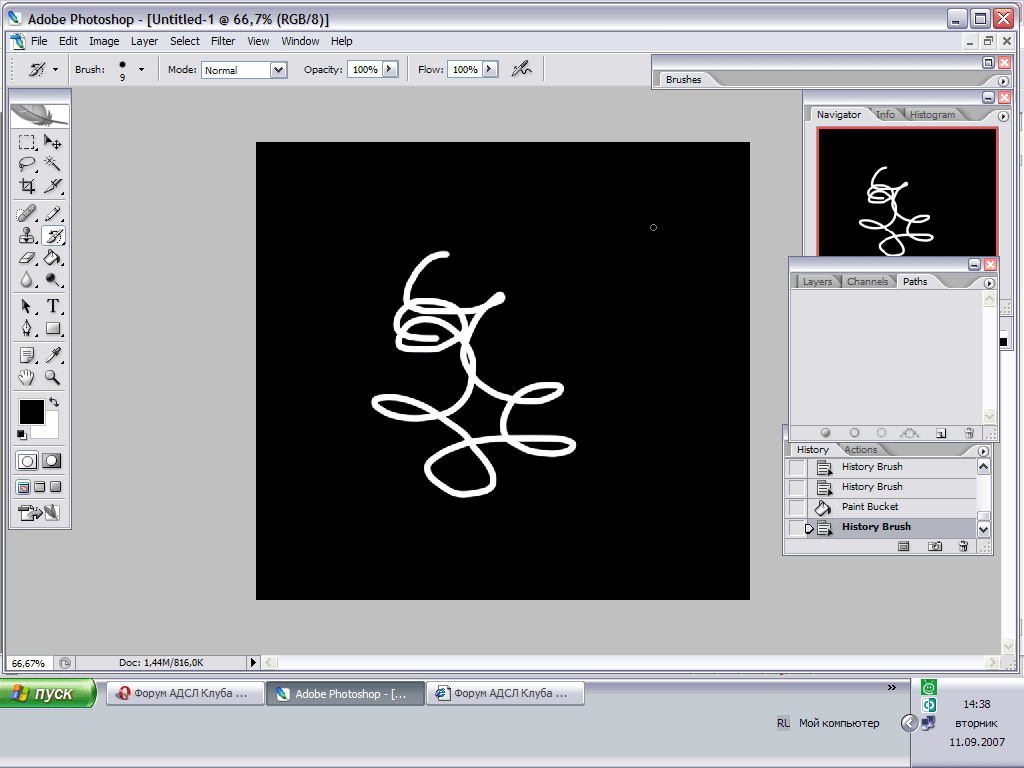This screenshot has height=768, width=1024.
Task: Create new snapshot with the camera icon
Action: [935, 546]
